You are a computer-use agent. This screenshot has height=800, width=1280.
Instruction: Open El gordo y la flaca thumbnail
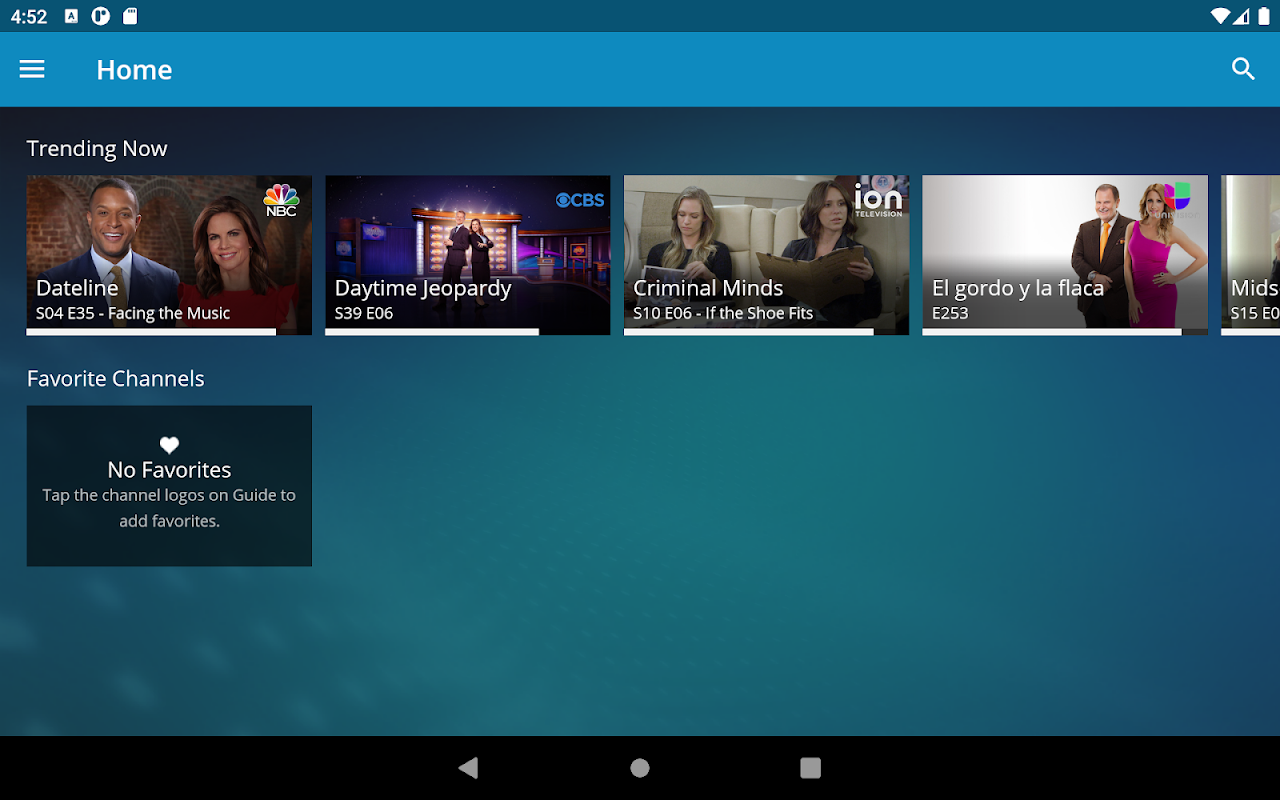pos(1065,255)
